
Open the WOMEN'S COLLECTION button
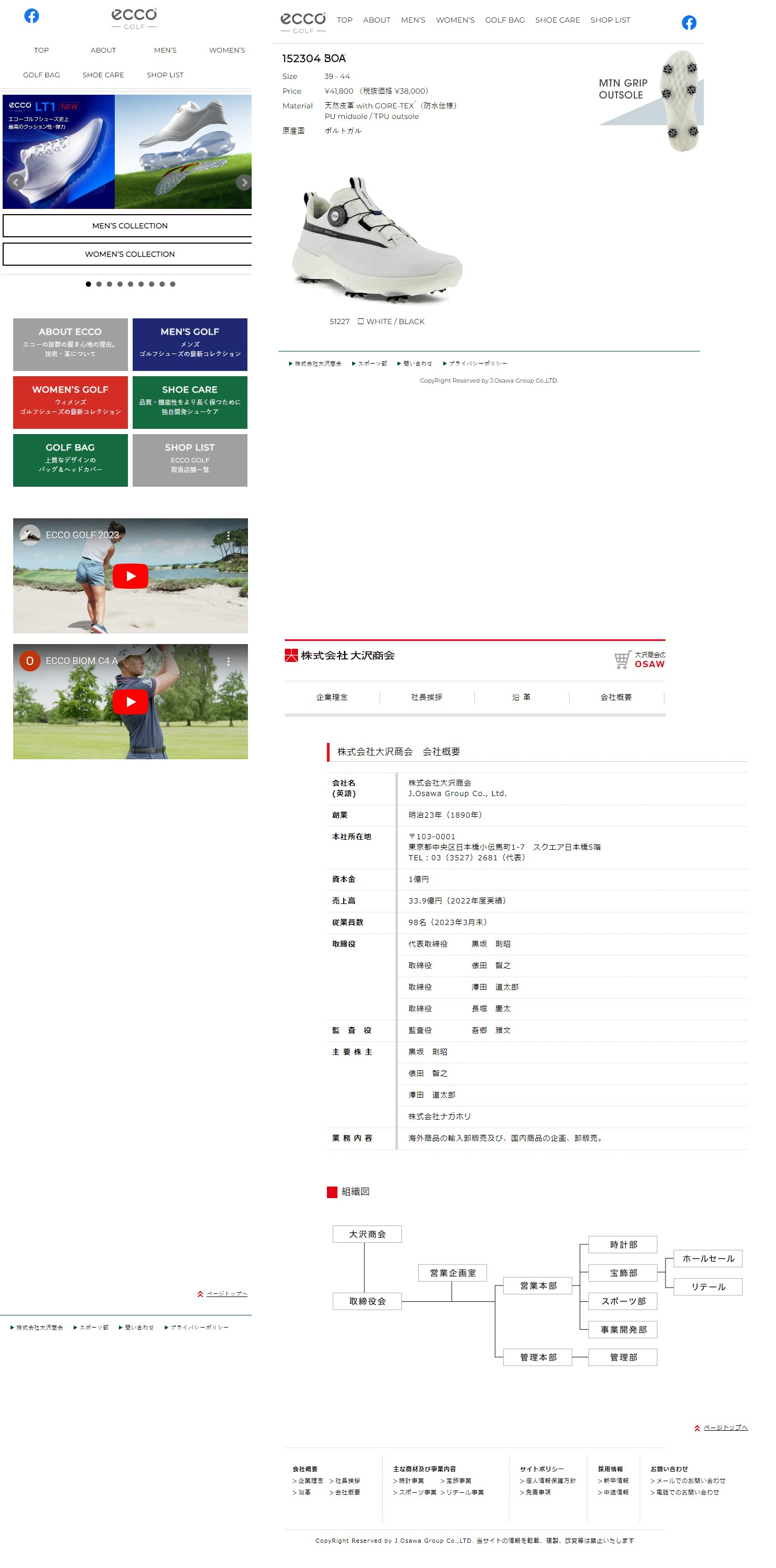tap(127, 254)
